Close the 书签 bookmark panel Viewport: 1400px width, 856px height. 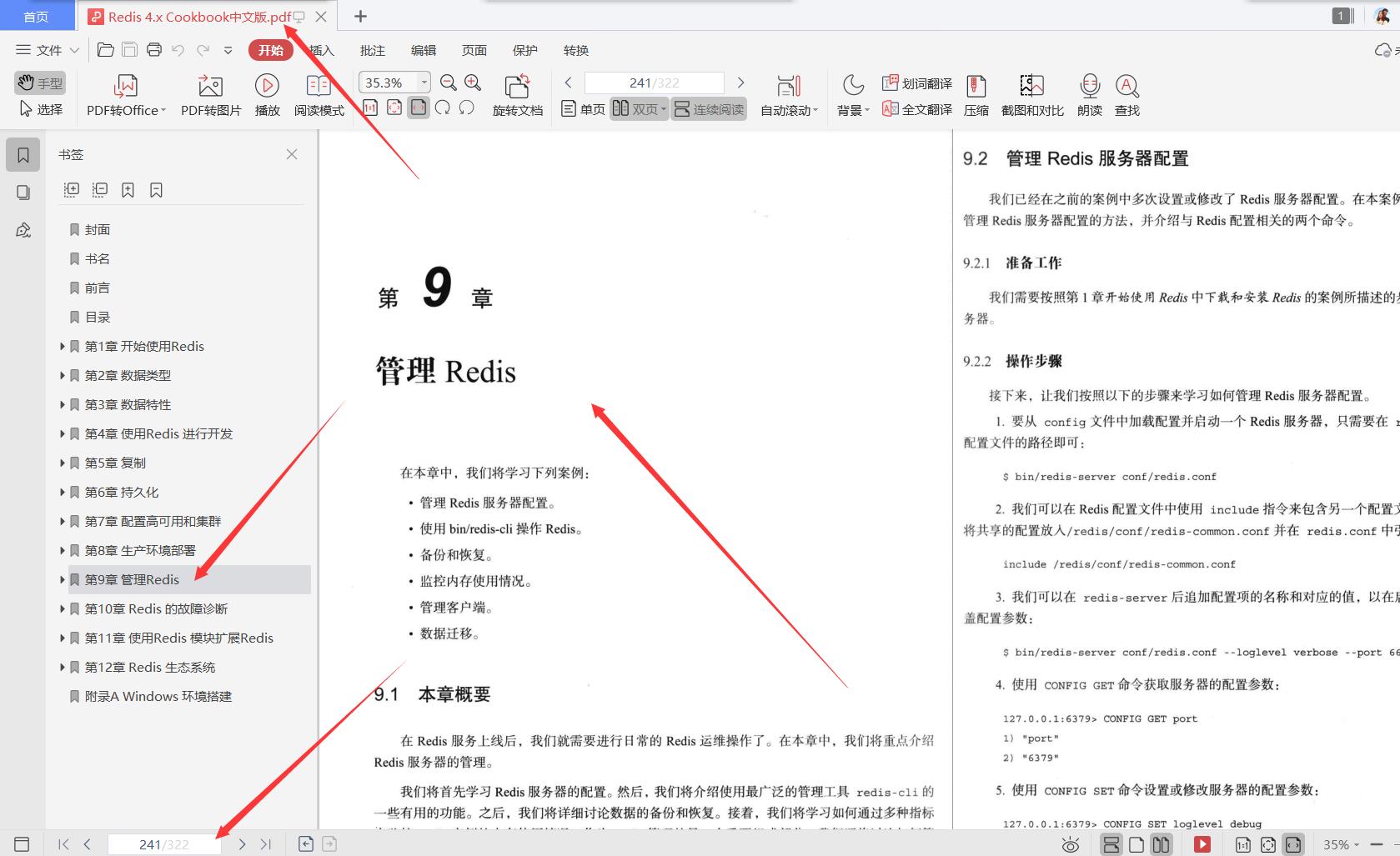[292, 154]
